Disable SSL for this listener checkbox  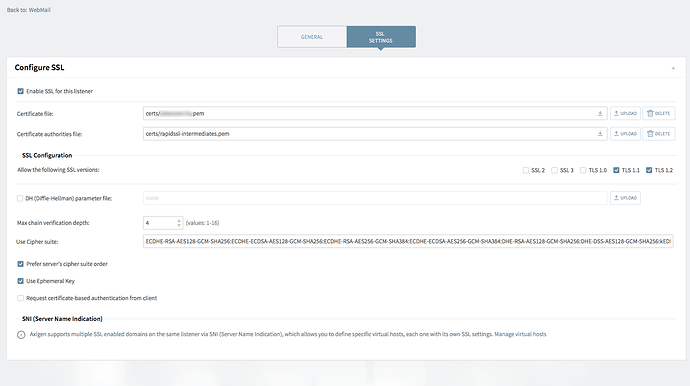[20, 91]
